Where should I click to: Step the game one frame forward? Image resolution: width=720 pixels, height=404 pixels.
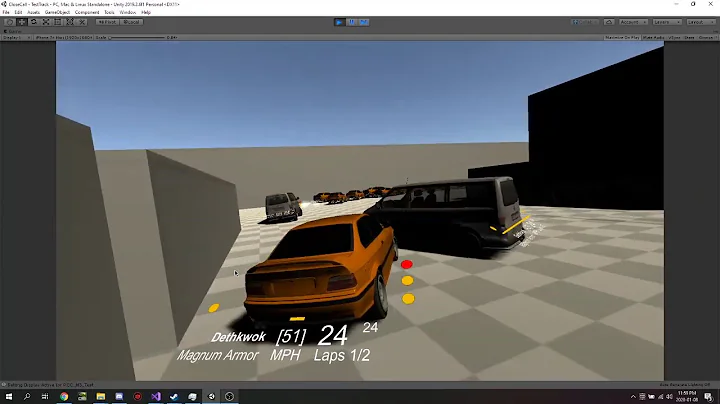click(363, 22)
